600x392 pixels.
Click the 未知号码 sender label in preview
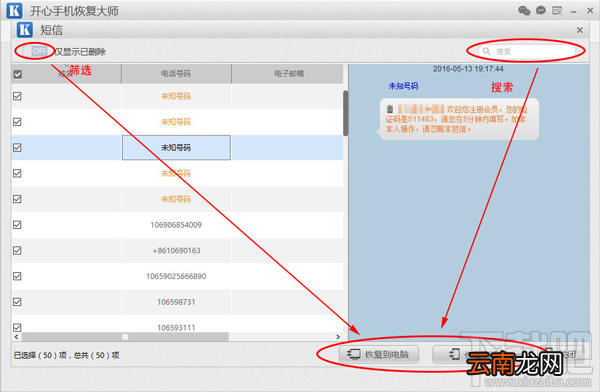tap(403, 86)
